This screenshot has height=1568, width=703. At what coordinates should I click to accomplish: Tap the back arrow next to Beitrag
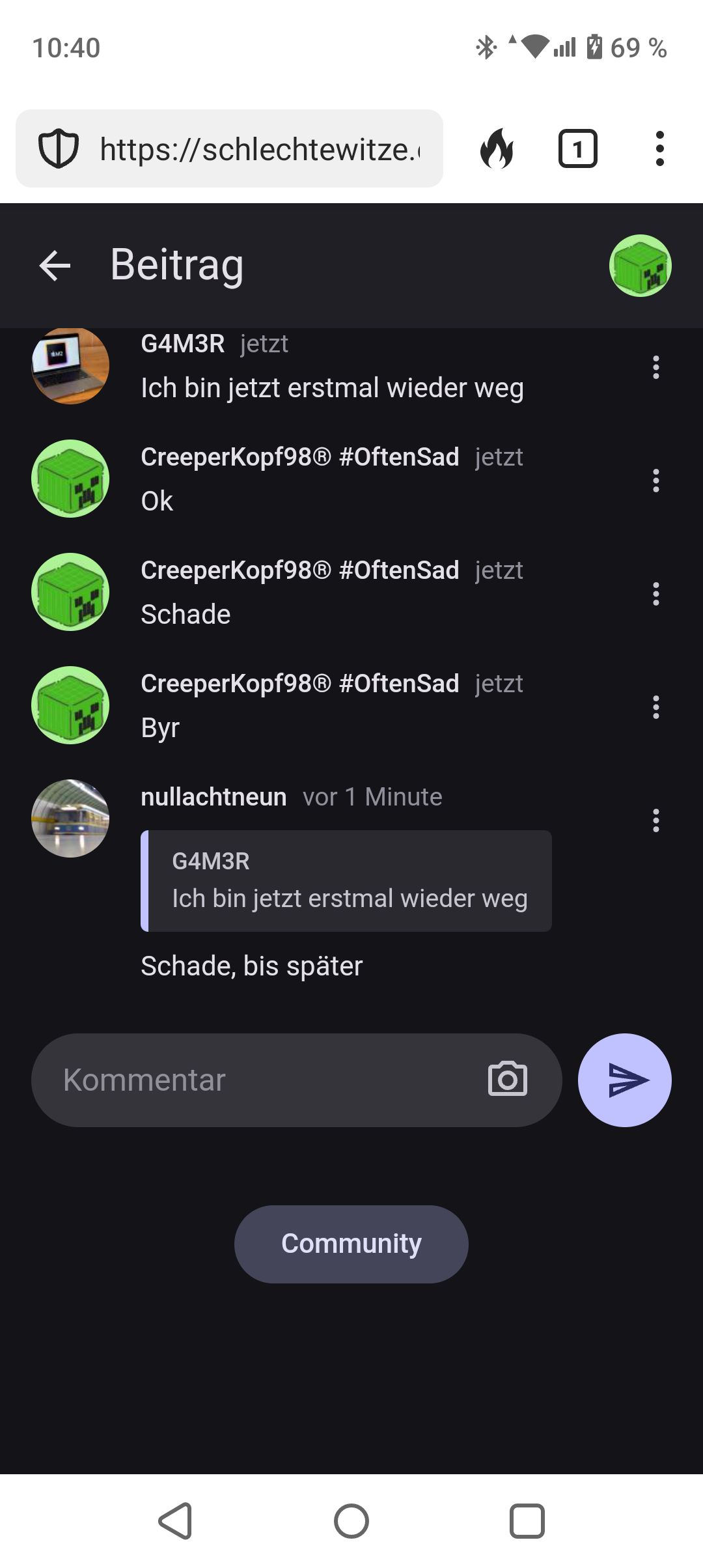point(55,266)
